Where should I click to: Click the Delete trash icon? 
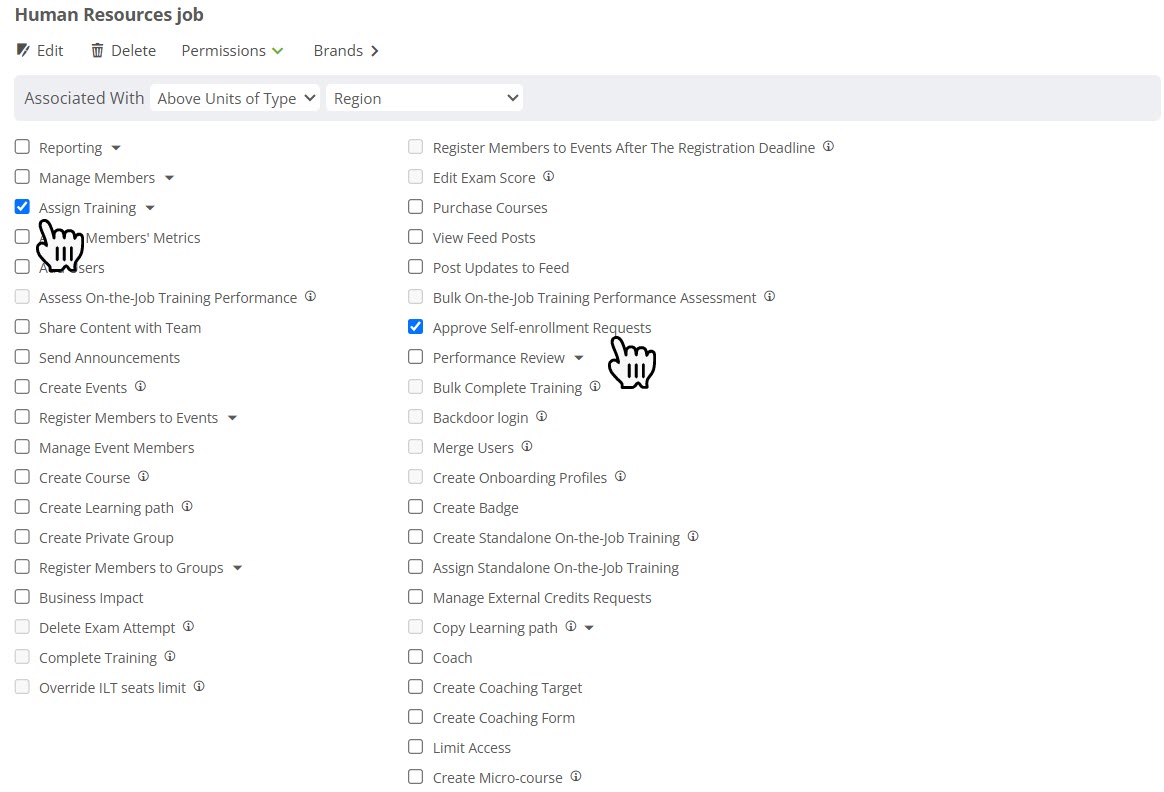click(x=97, y=51)
